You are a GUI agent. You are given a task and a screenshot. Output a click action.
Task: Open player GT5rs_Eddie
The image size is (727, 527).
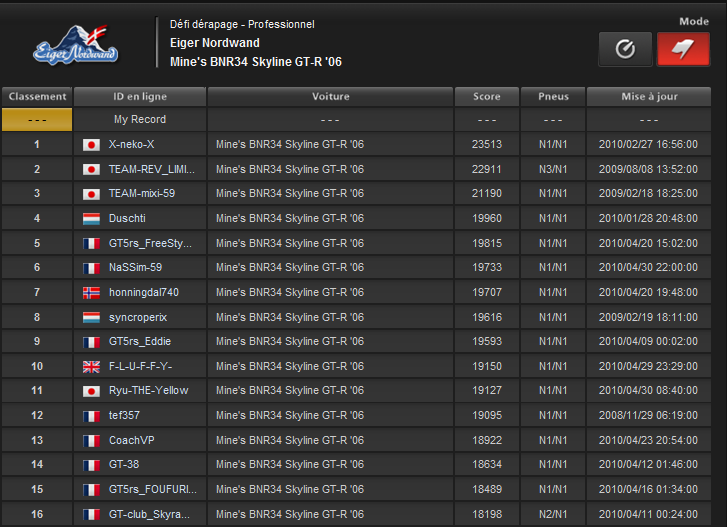[140, 342]
